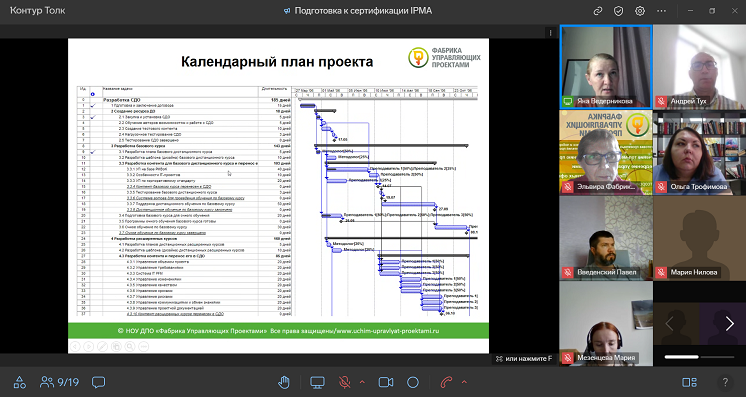
Task: Expand leave call options chevron
Action: pos(464,382)
